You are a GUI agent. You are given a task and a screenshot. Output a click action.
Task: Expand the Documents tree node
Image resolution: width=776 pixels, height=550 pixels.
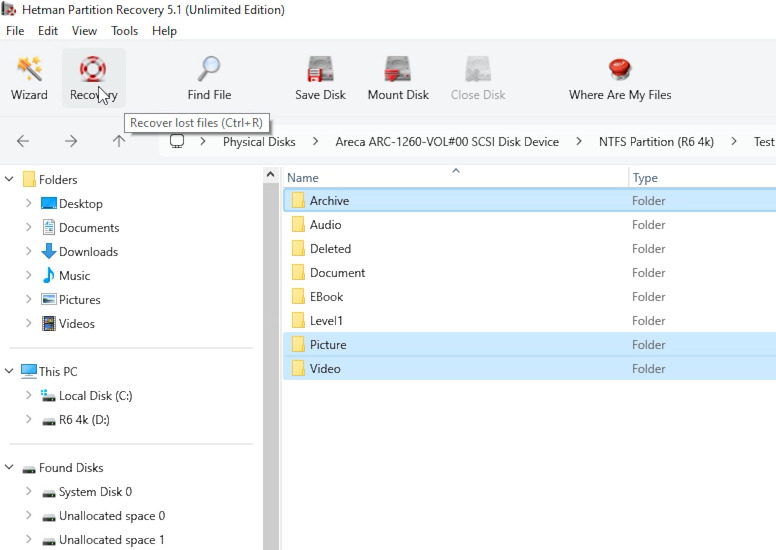[x=28, y=227]
